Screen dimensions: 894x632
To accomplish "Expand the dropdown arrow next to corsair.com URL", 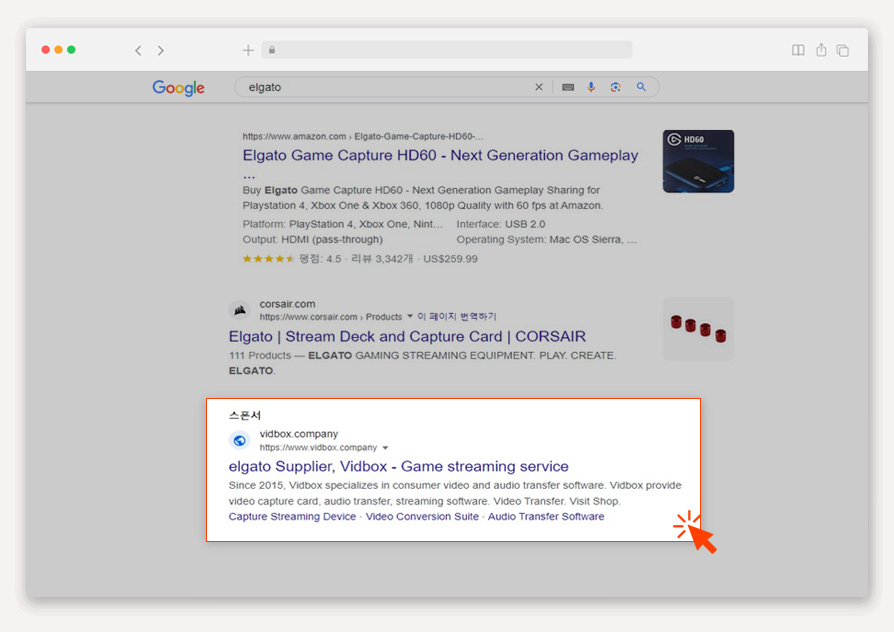I will (410, 316).
